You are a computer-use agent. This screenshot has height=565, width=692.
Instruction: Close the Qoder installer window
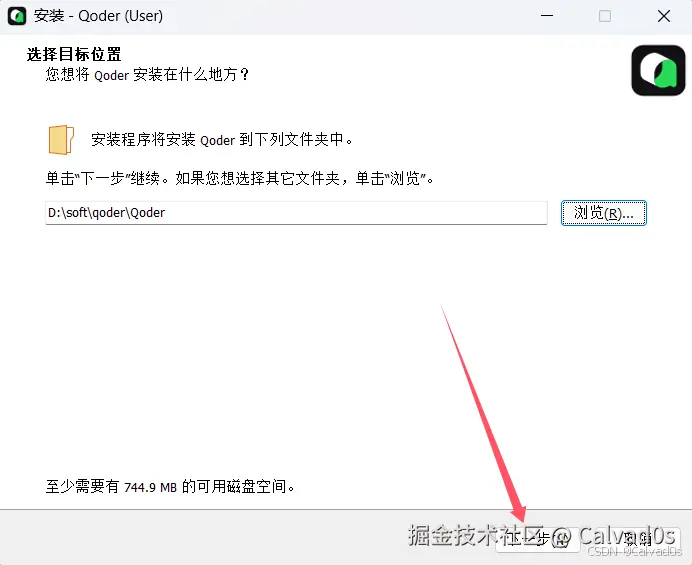click(663, 16)
